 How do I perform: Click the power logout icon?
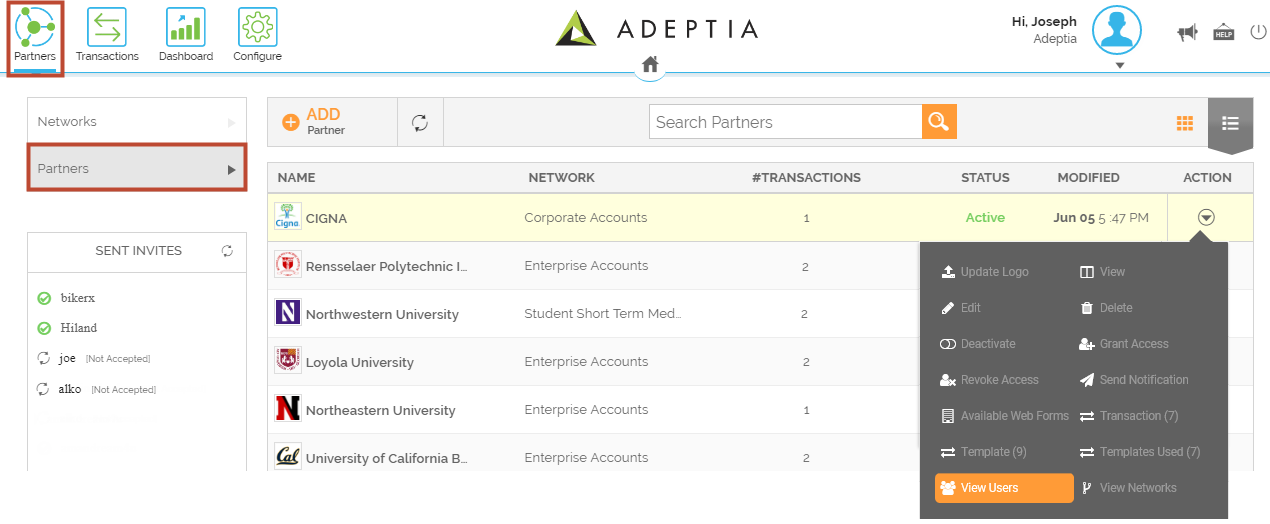[1258, 33]
